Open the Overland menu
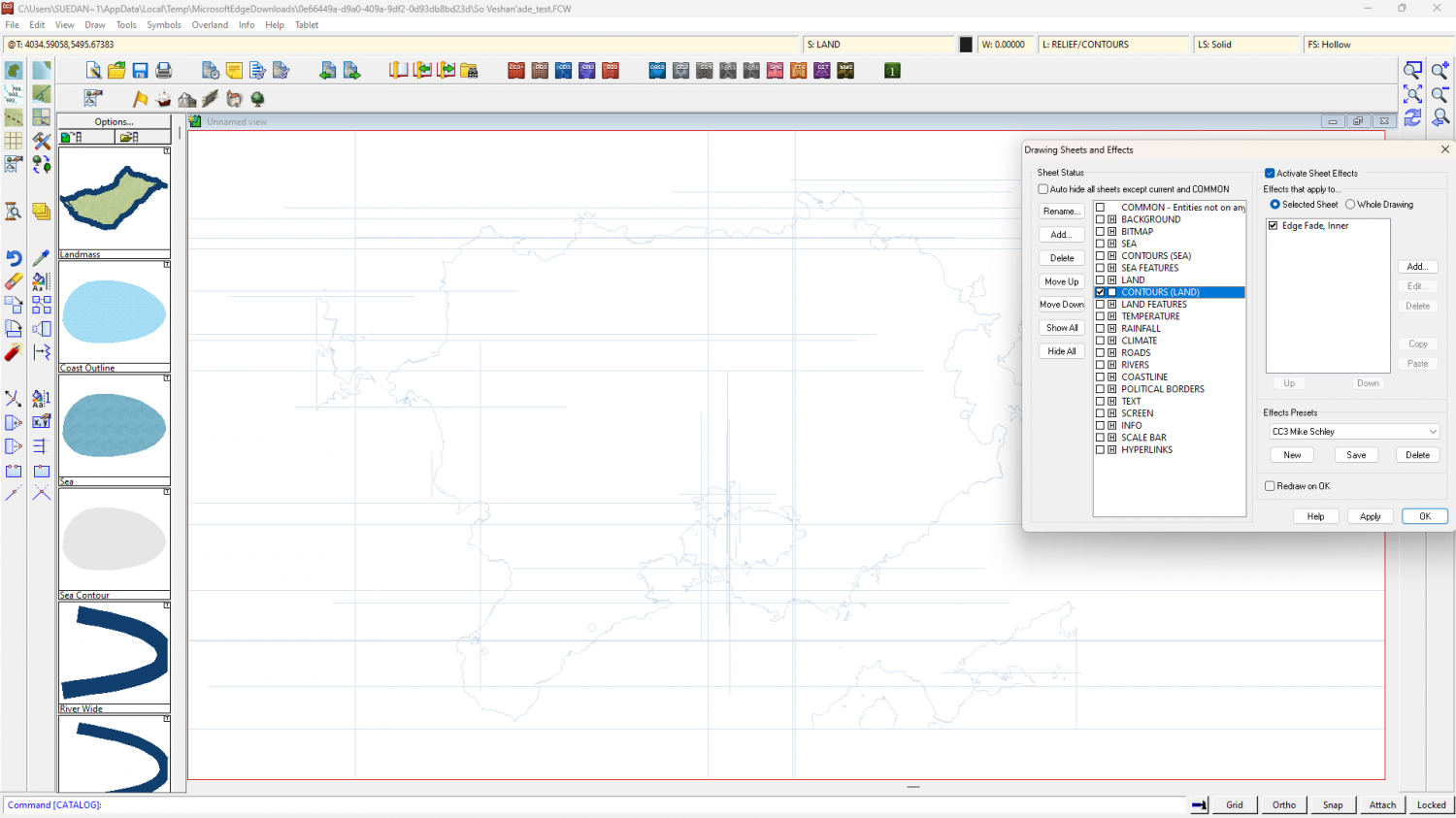The width and height of the screenshot is (1456, 818). coord(210,25)
